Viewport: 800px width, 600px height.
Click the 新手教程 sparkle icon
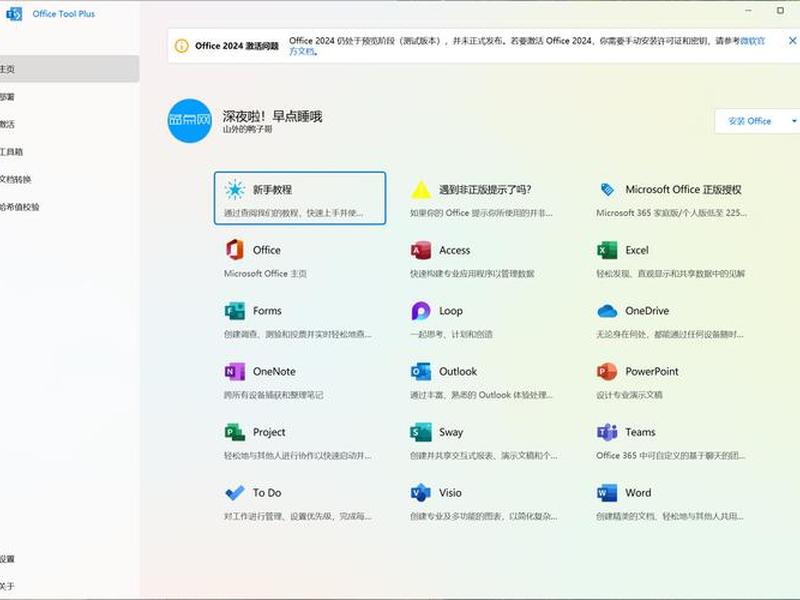(235, 189)
